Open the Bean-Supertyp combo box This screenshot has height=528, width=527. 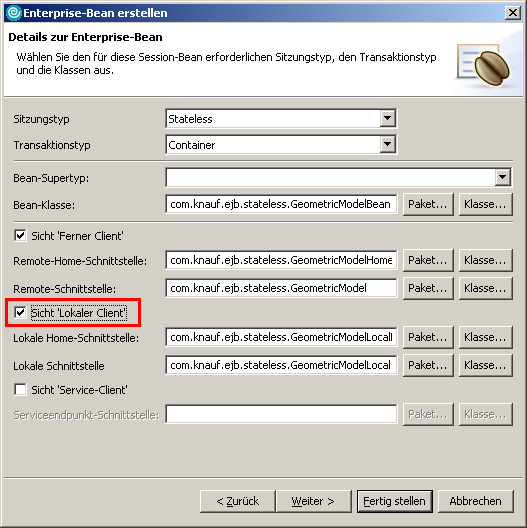(x=339, y=177)
